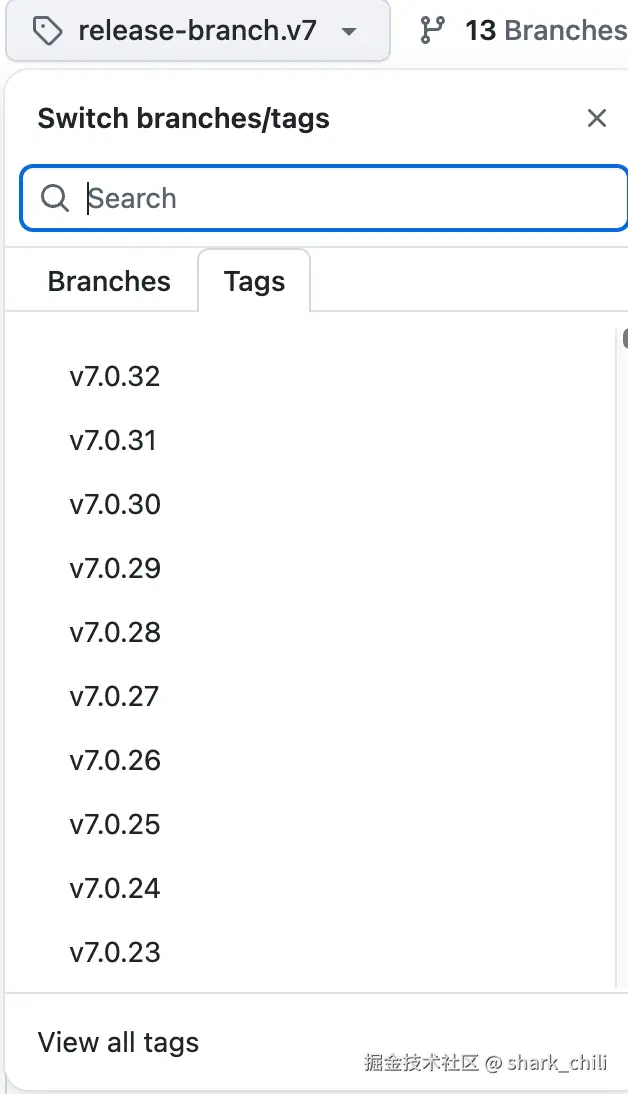628x1094 pixels.
Task: Select the v7.0.24 tag
Action: click(115, 889)
